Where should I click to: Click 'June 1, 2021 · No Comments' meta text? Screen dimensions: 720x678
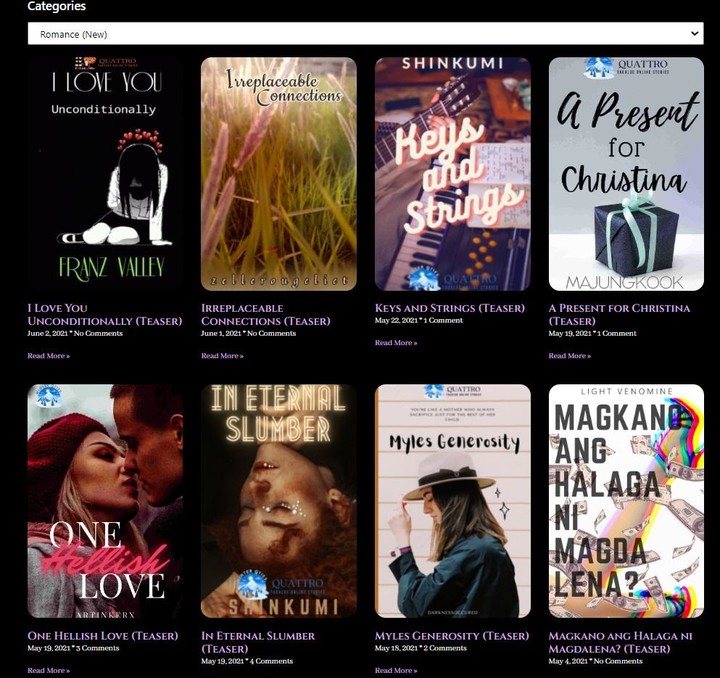248,333
